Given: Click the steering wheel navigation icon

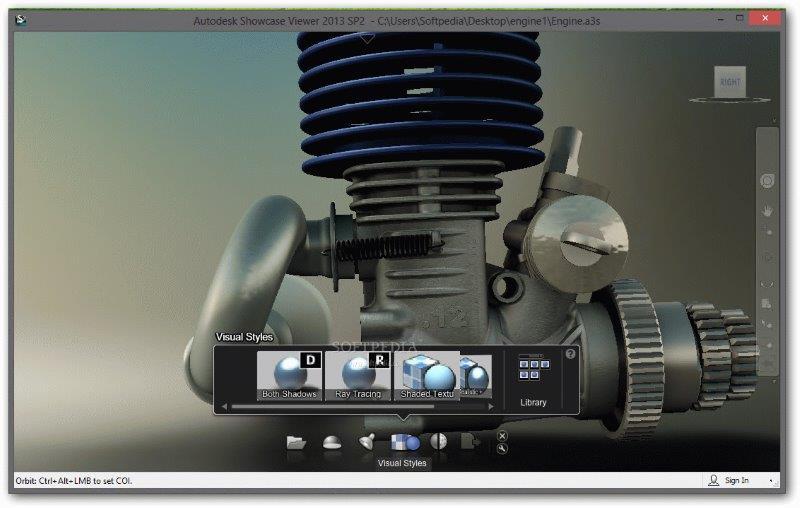Looking at the screenshot, I should [768, 180].
